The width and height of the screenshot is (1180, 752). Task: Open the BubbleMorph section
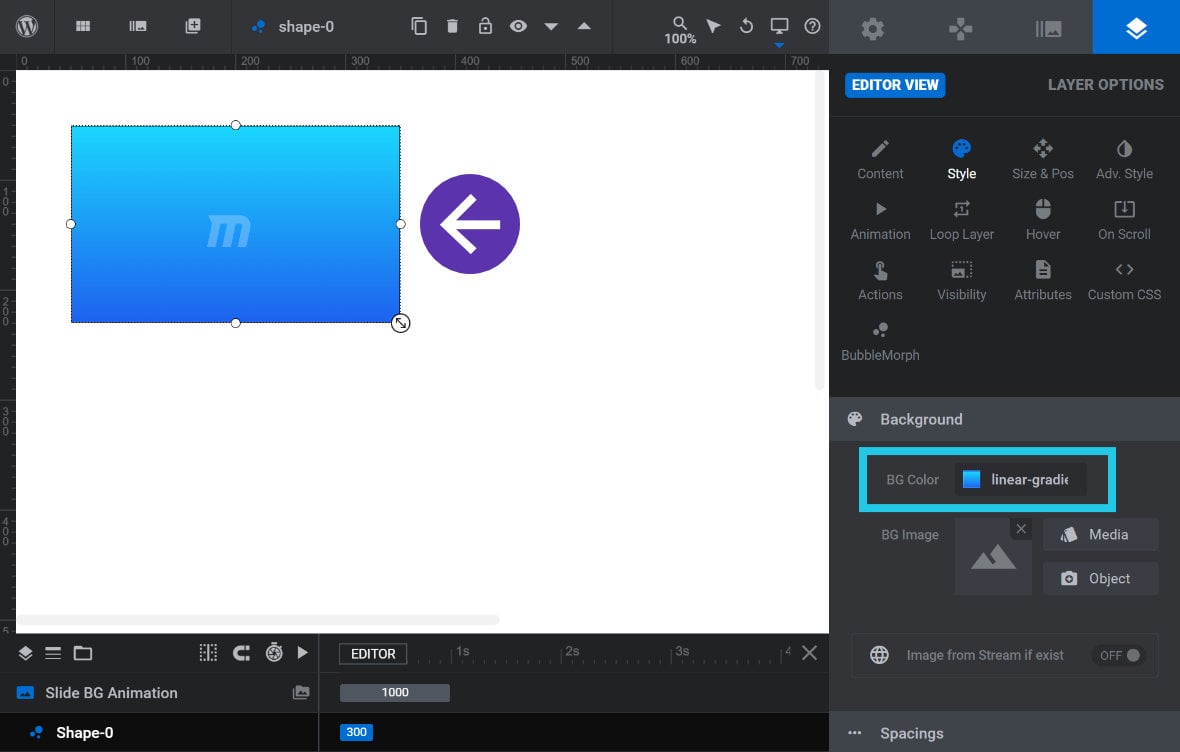pos(880,342)
